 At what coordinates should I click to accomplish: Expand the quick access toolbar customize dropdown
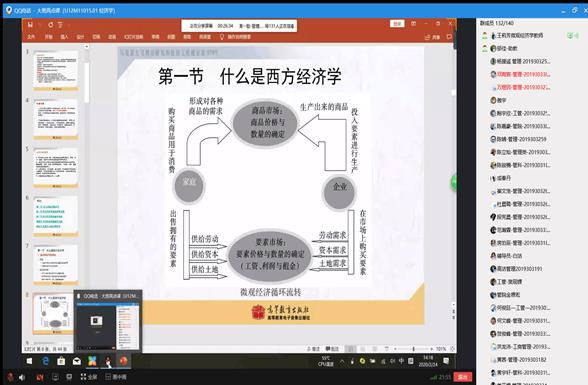click(60, 25)
